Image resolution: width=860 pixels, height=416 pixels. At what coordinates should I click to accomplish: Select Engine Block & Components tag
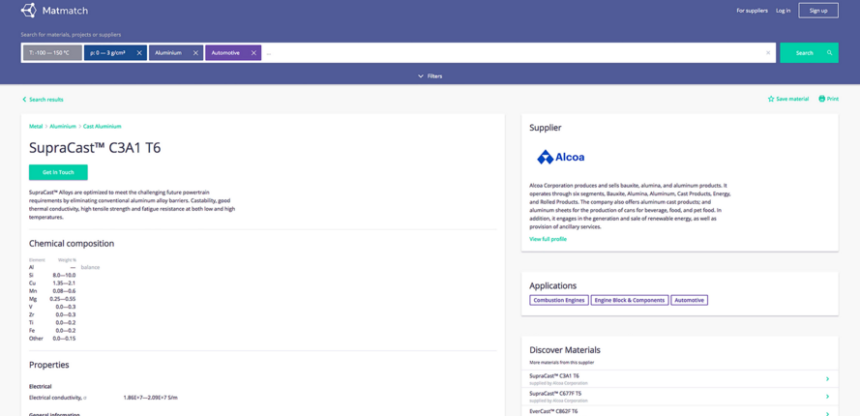(x=630, y=300)
